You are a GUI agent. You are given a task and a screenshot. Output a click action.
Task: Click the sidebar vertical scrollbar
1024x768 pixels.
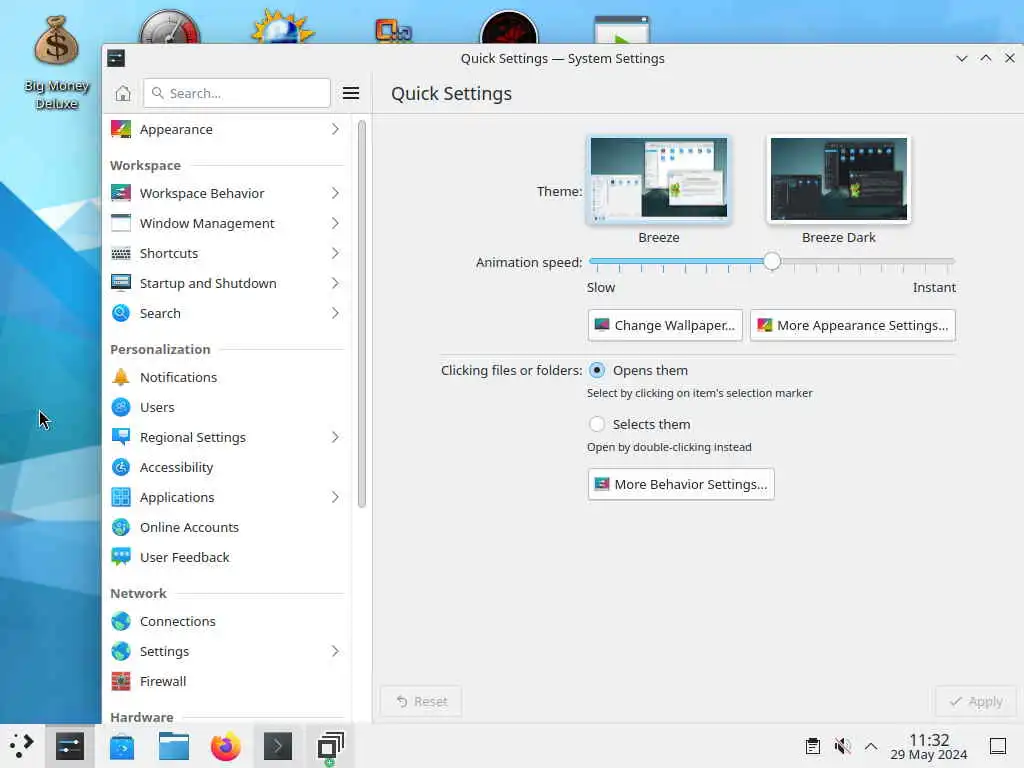(x=362, y=313)
